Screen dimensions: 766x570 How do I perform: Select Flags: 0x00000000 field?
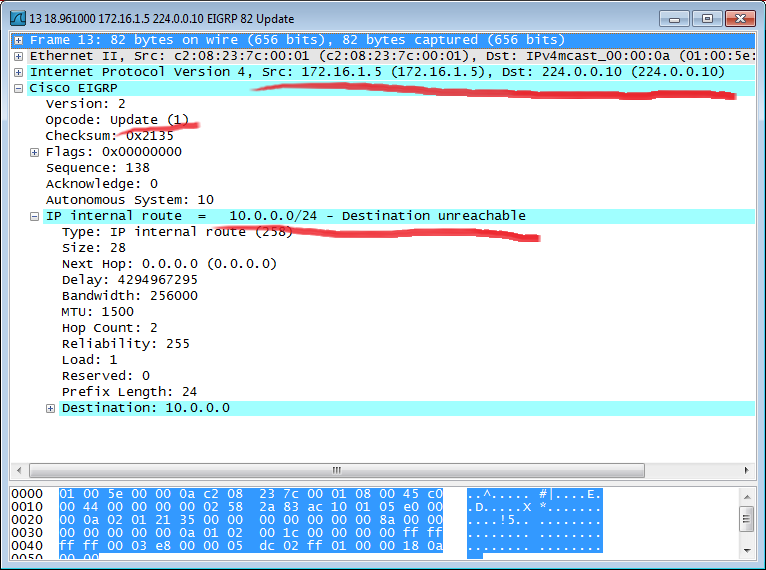click(x=113, y=152)
